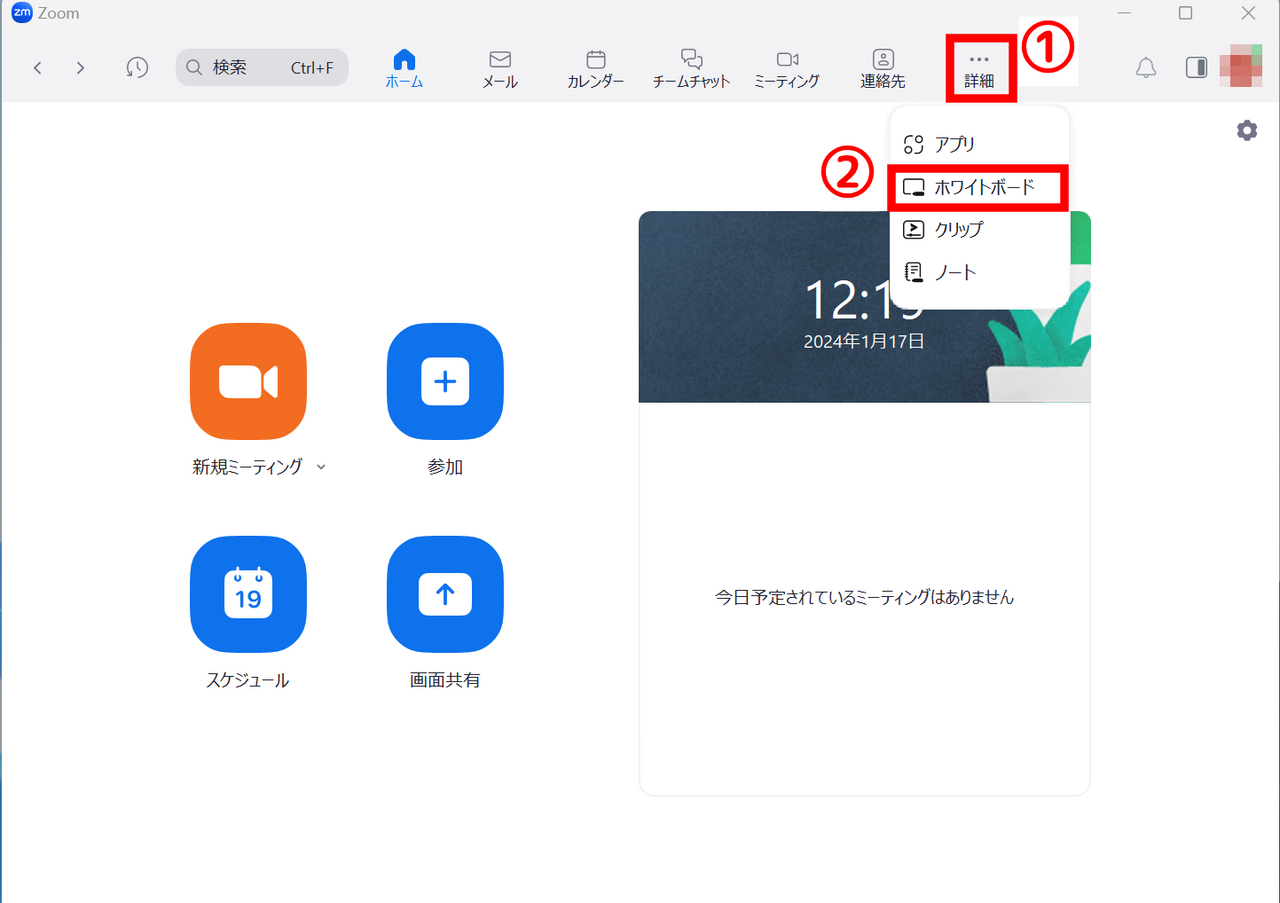Image resolution: width=1280 pixels, height=903 pixels.
Task: Go back with the left arrow
Action: (x=38, y=68)
